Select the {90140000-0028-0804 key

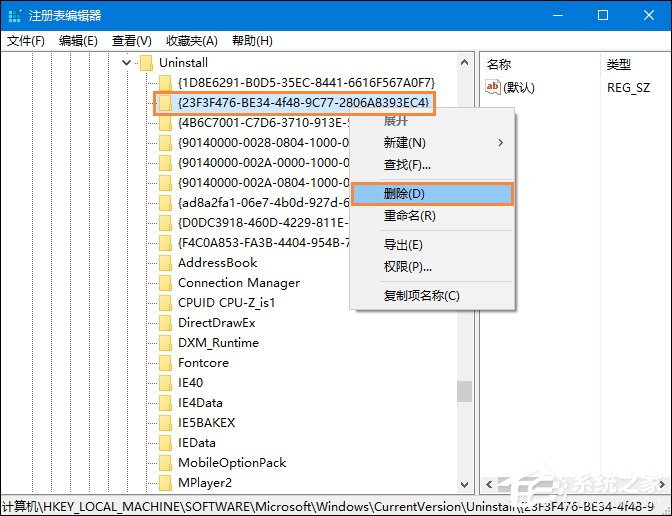263,143
